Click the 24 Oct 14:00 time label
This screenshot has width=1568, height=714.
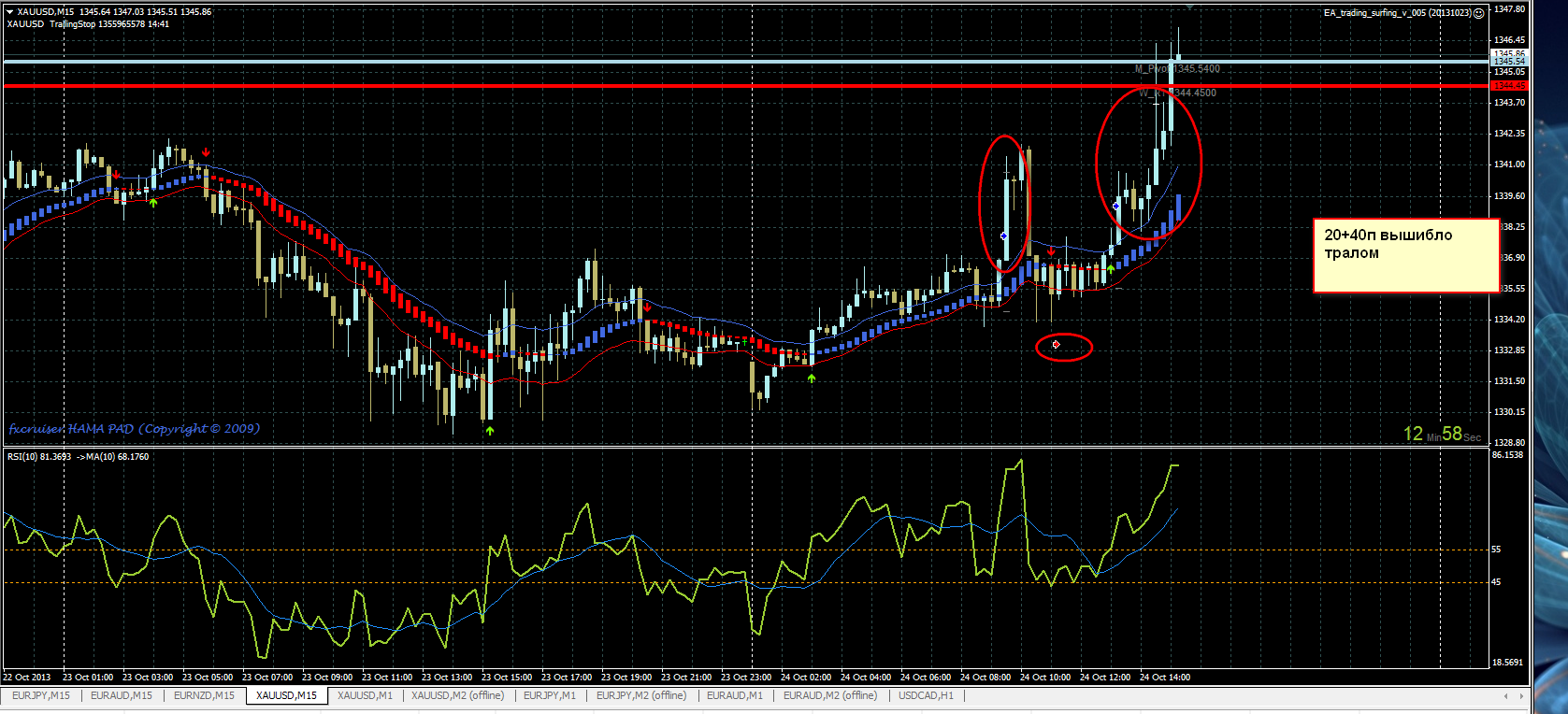(1165, 678)
